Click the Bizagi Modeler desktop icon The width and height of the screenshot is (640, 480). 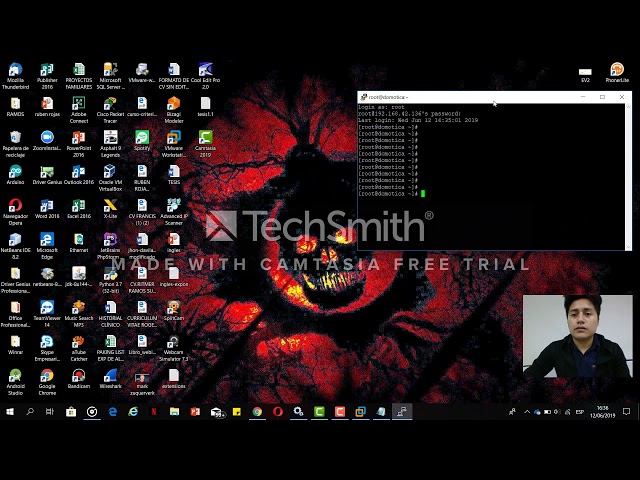[173, 110]
